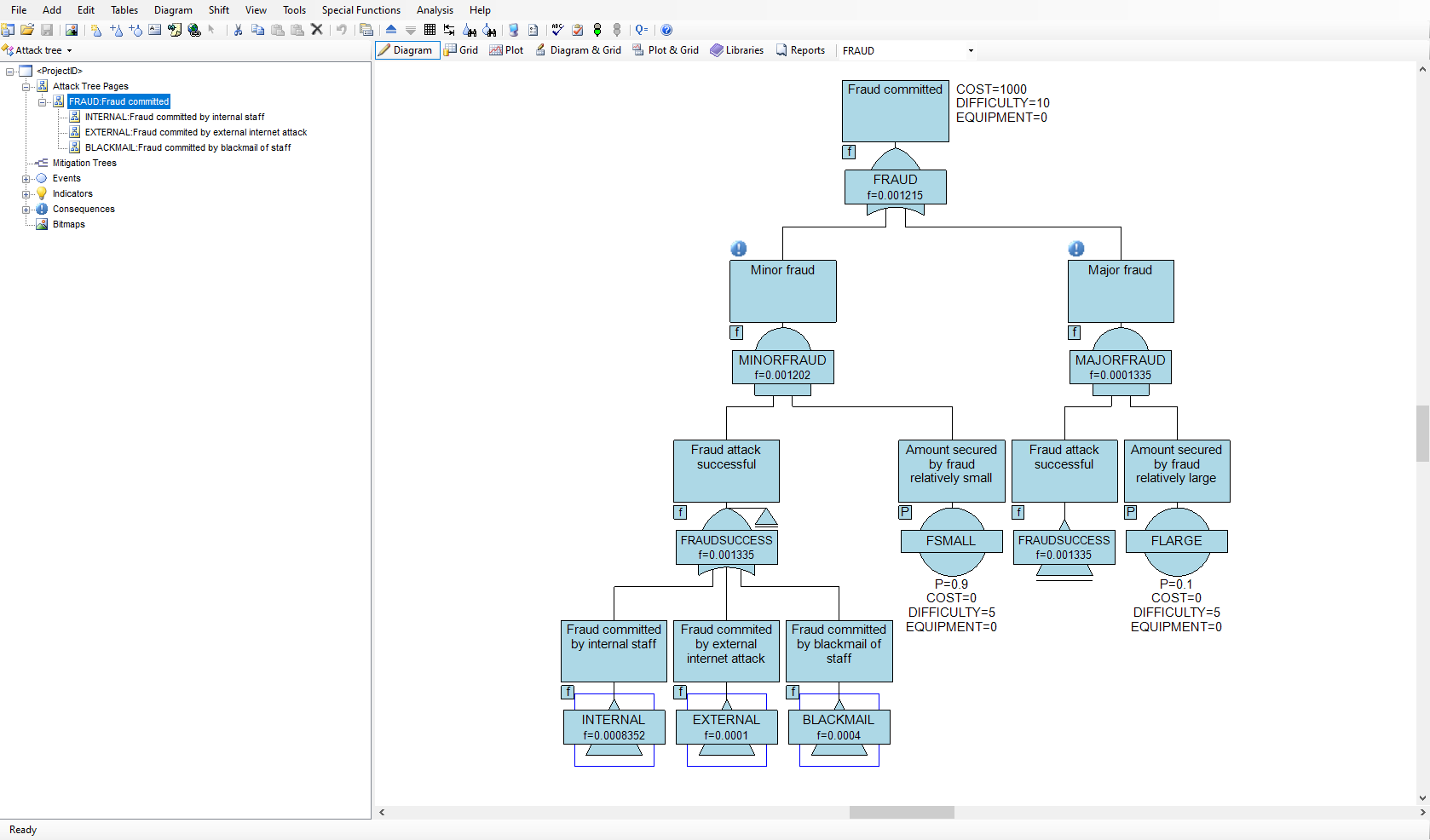
Task: Open the Reports view
Action: click(x=800, y=50)
